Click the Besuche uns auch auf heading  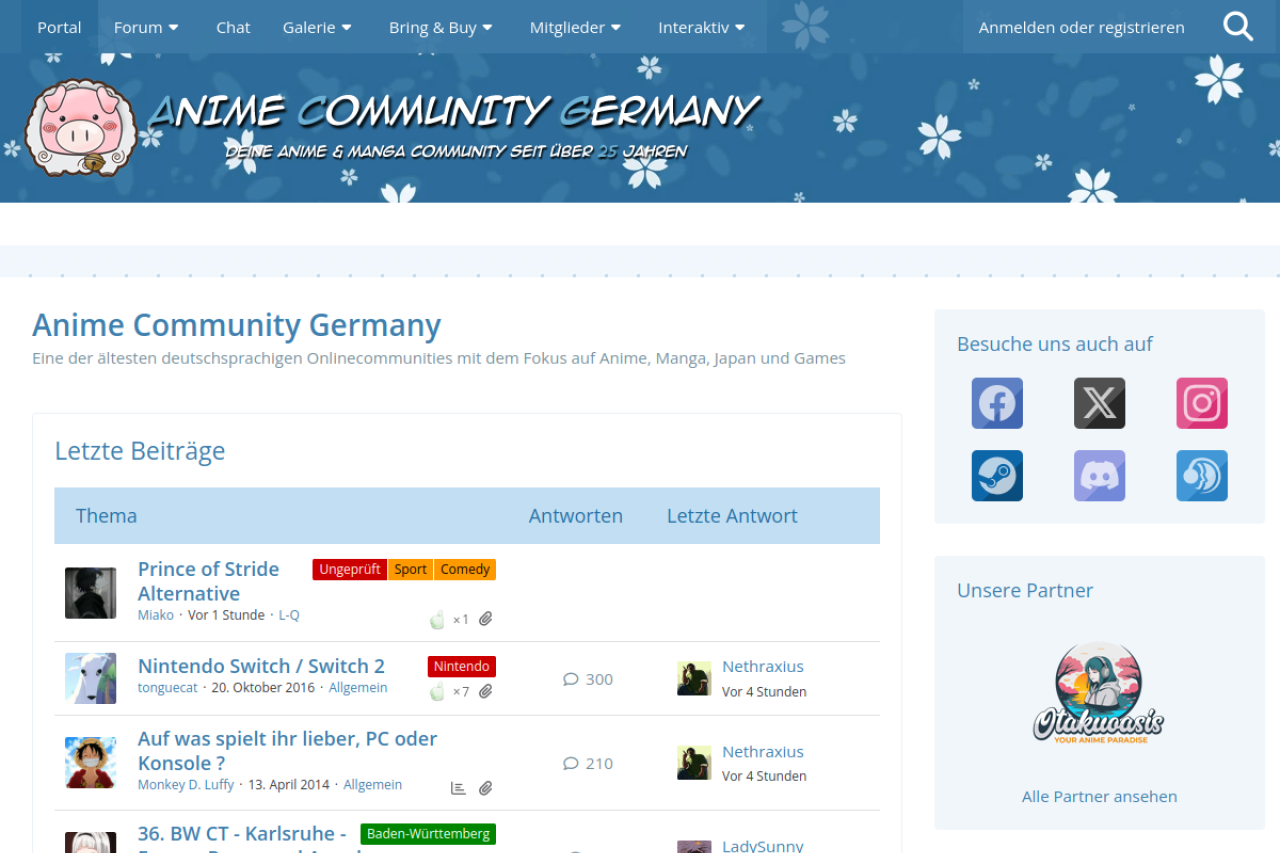(x=1055, y=344)
